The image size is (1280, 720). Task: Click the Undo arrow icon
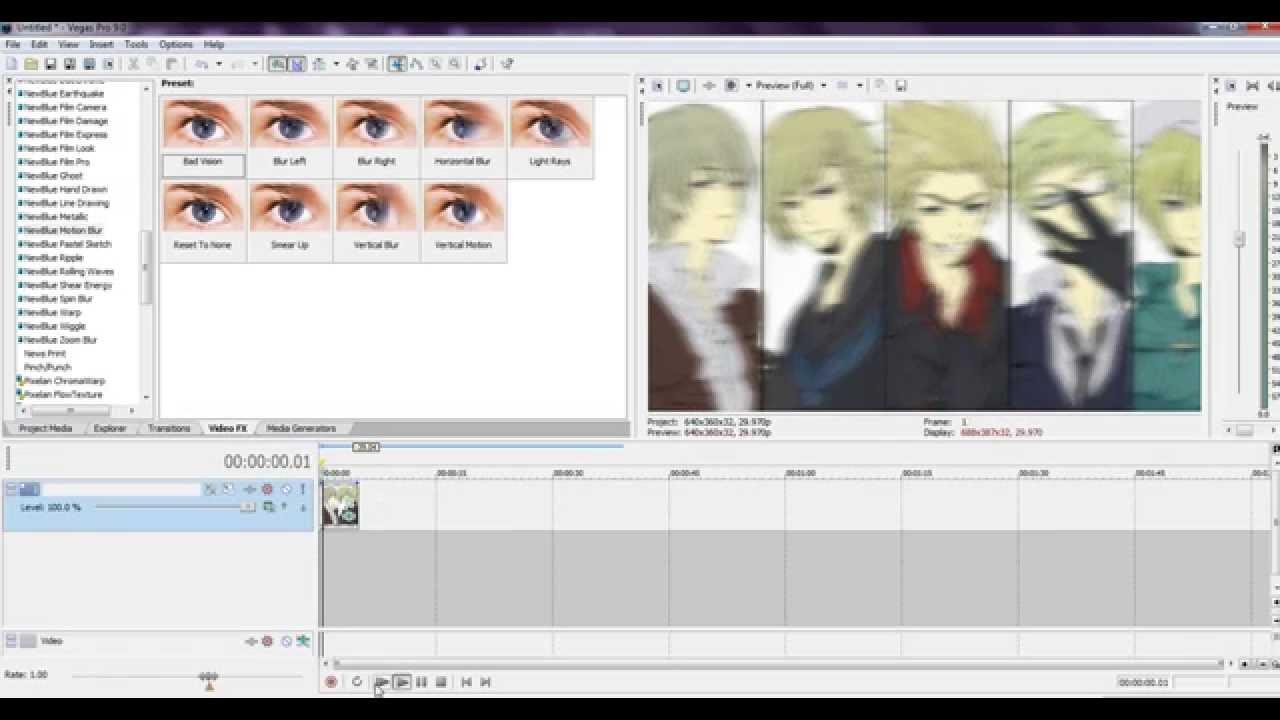point(201,64)
